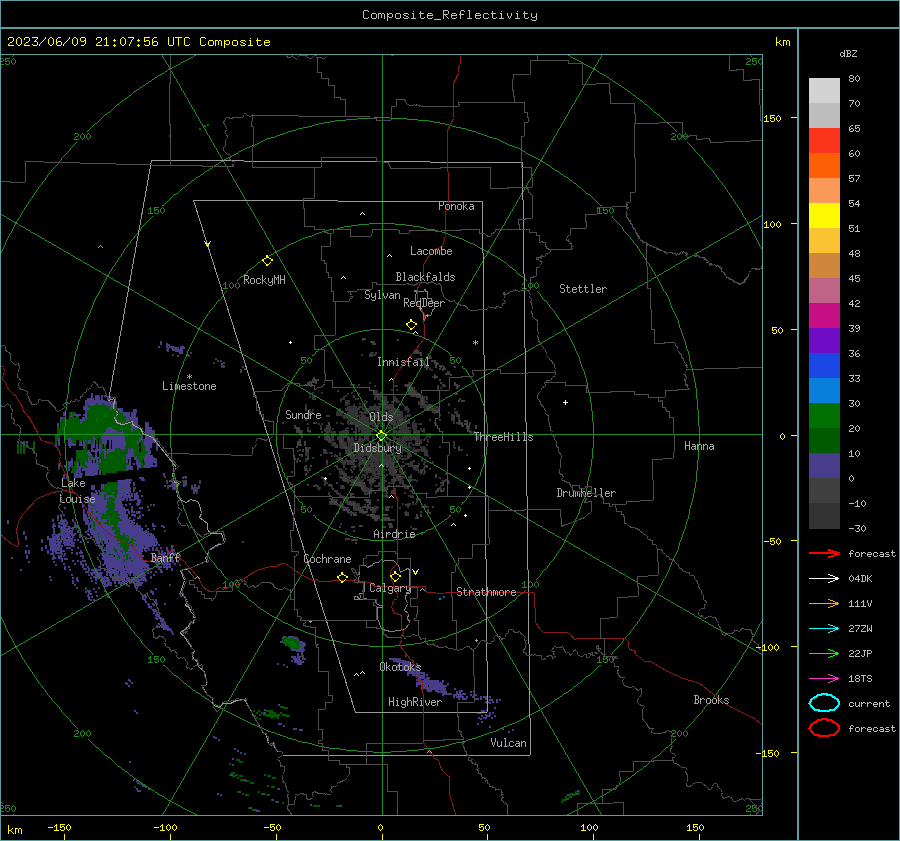Click the Cochrane label

[x=327, y=559]
